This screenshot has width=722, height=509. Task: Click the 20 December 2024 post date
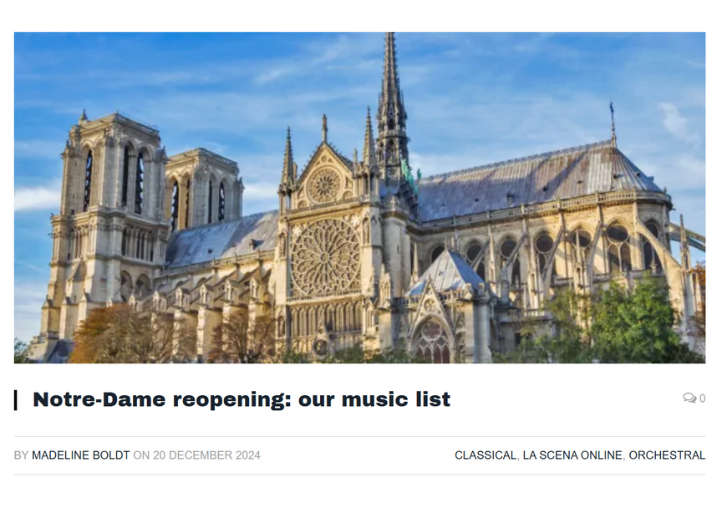pyautogui.click(x=206, y=455)
